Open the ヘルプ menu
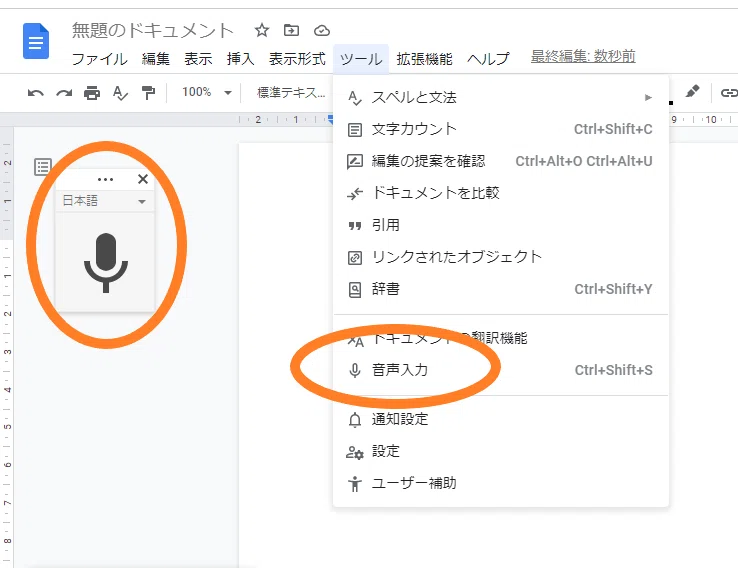Screen dimensions: 738x568 pos(488,59)
